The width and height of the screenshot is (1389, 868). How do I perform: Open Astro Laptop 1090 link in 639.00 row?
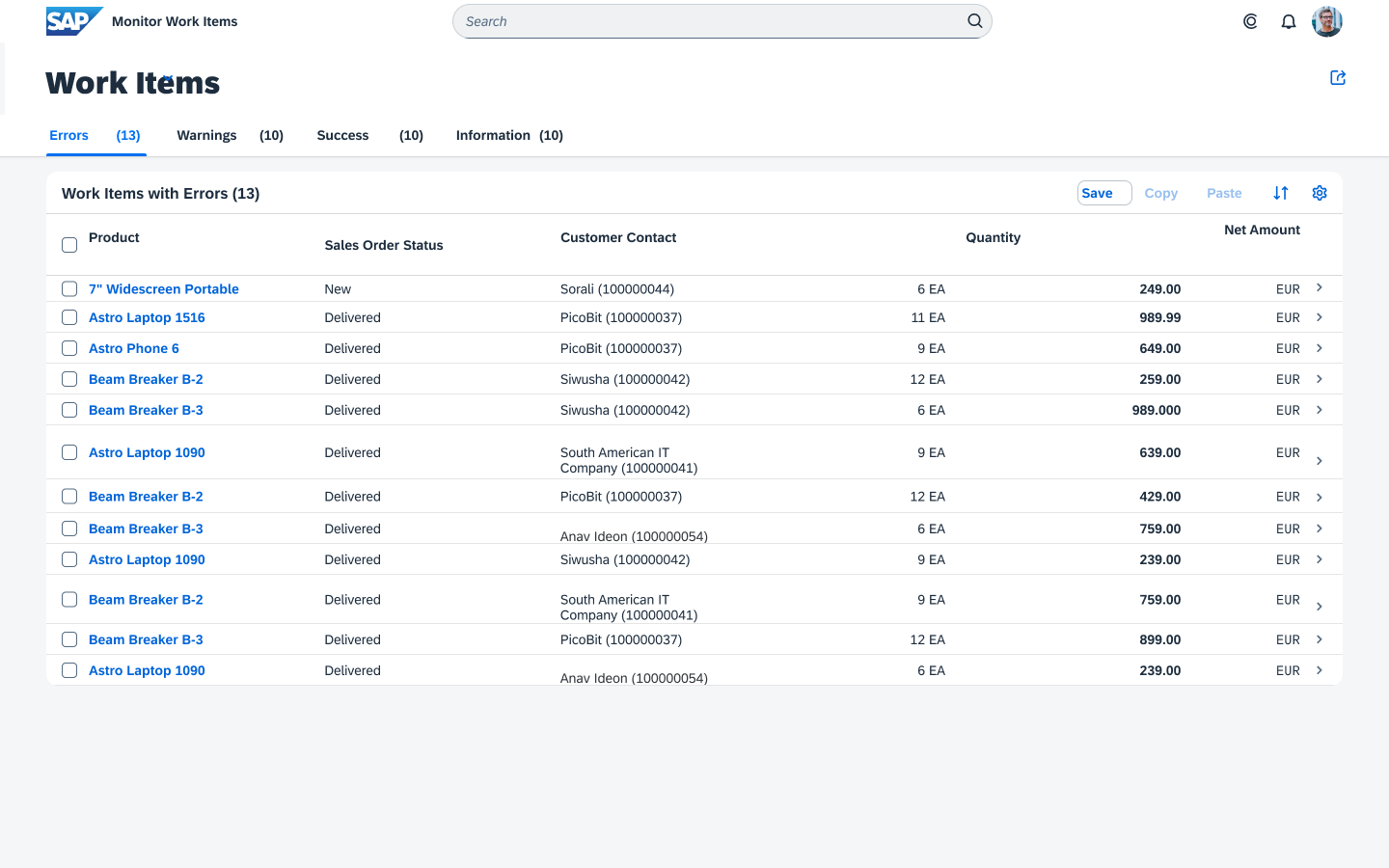tap(147, 452)
